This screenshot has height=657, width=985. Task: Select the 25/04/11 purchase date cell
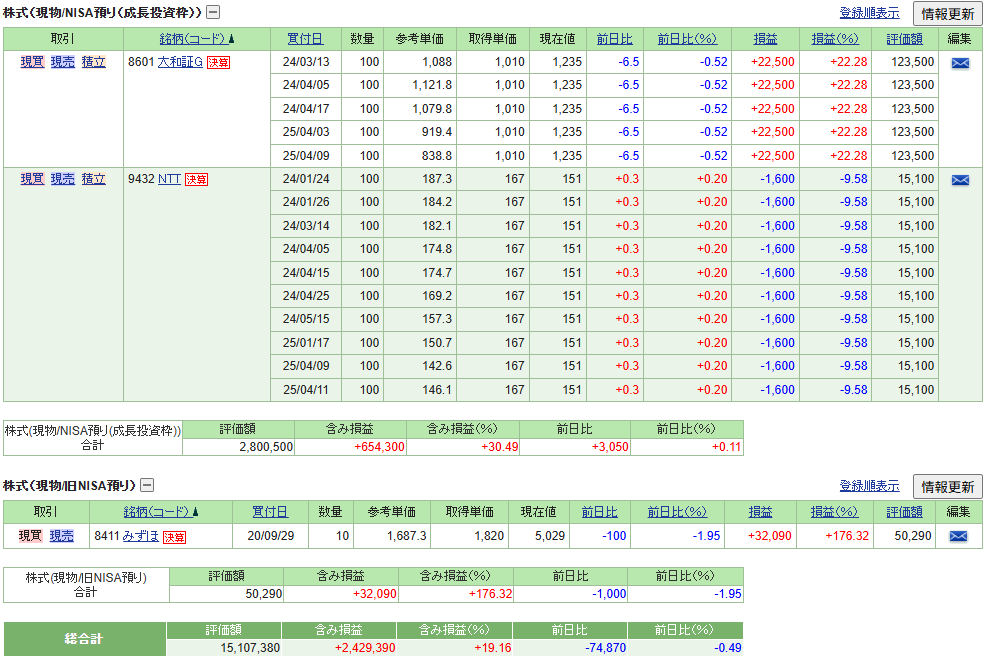306,389
